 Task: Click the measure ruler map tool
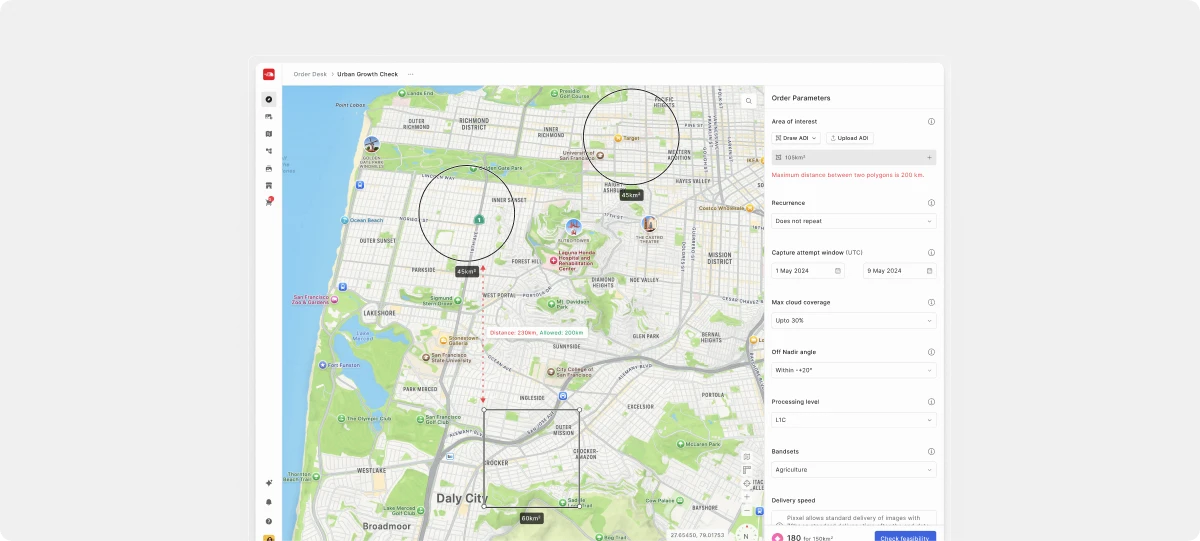(747, 470)
